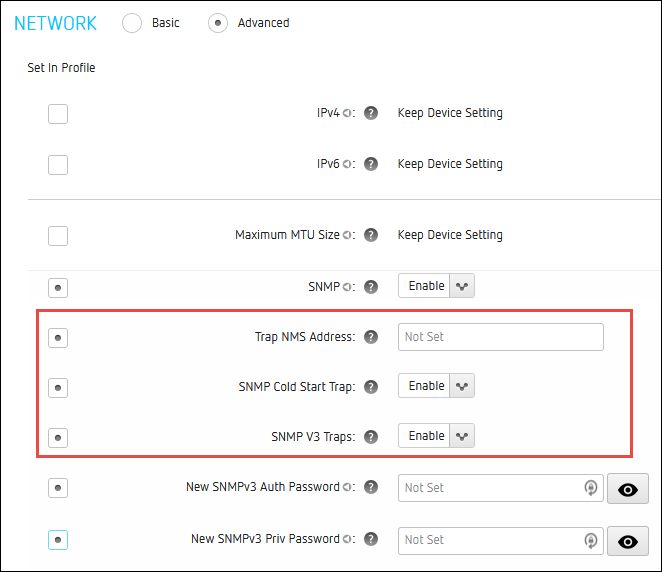Click indicator icon beside SNMPv3 Priv Password label
The image size is (662, 572).
(x=347, y=539)
